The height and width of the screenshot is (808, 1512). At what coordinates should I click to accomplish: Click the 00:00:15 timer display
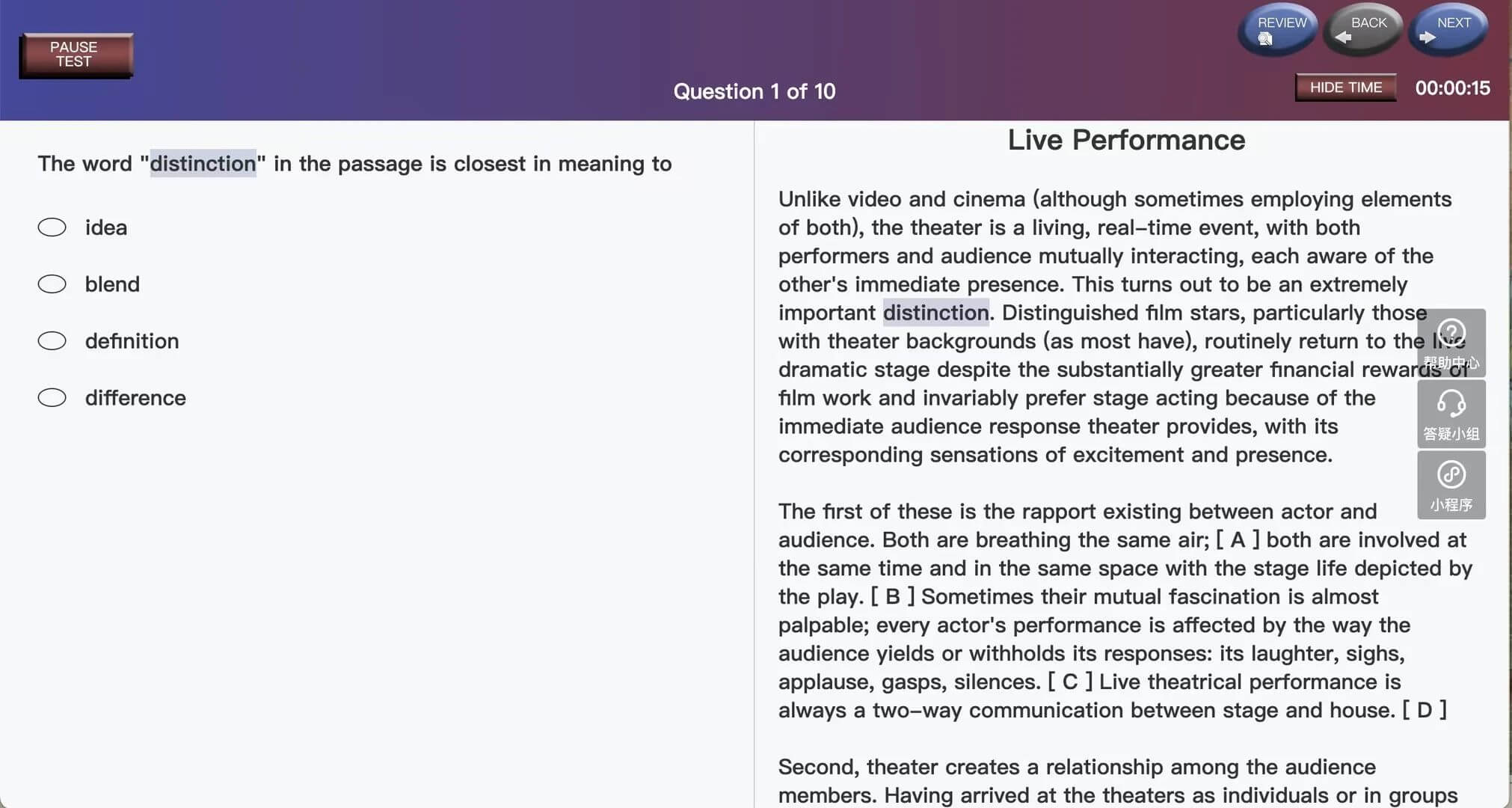point(1452,88)
